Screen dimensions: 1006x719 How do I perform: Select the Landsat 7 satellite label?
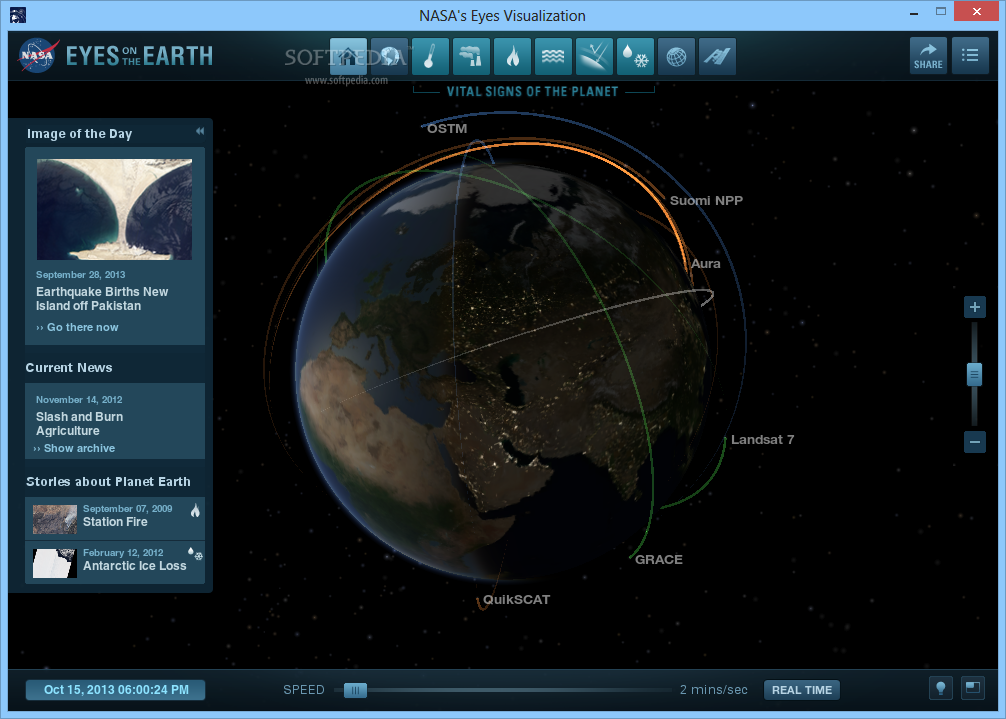(x=763, y=439)
